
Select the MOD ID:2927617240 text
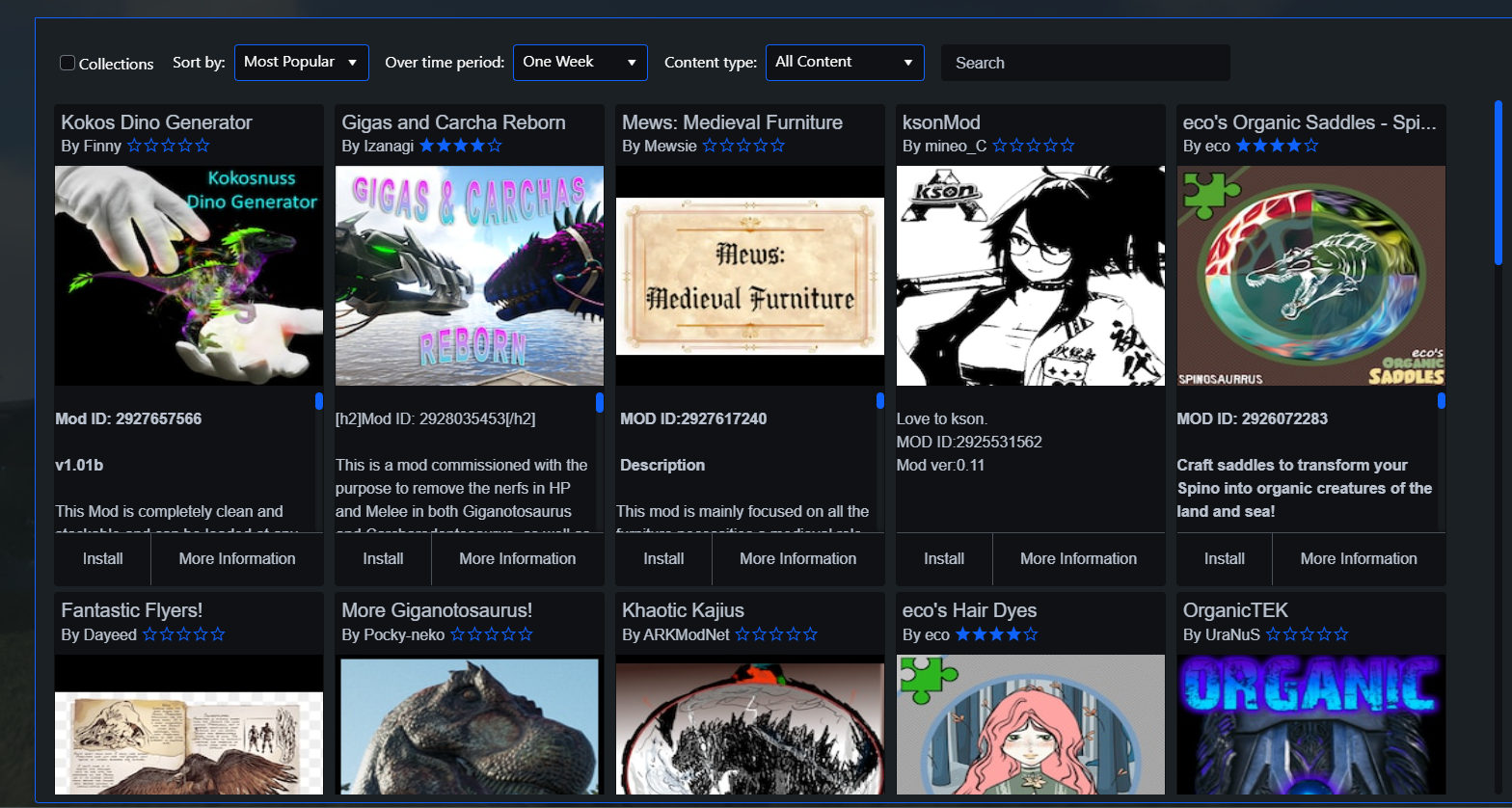(x=693, y=418)
